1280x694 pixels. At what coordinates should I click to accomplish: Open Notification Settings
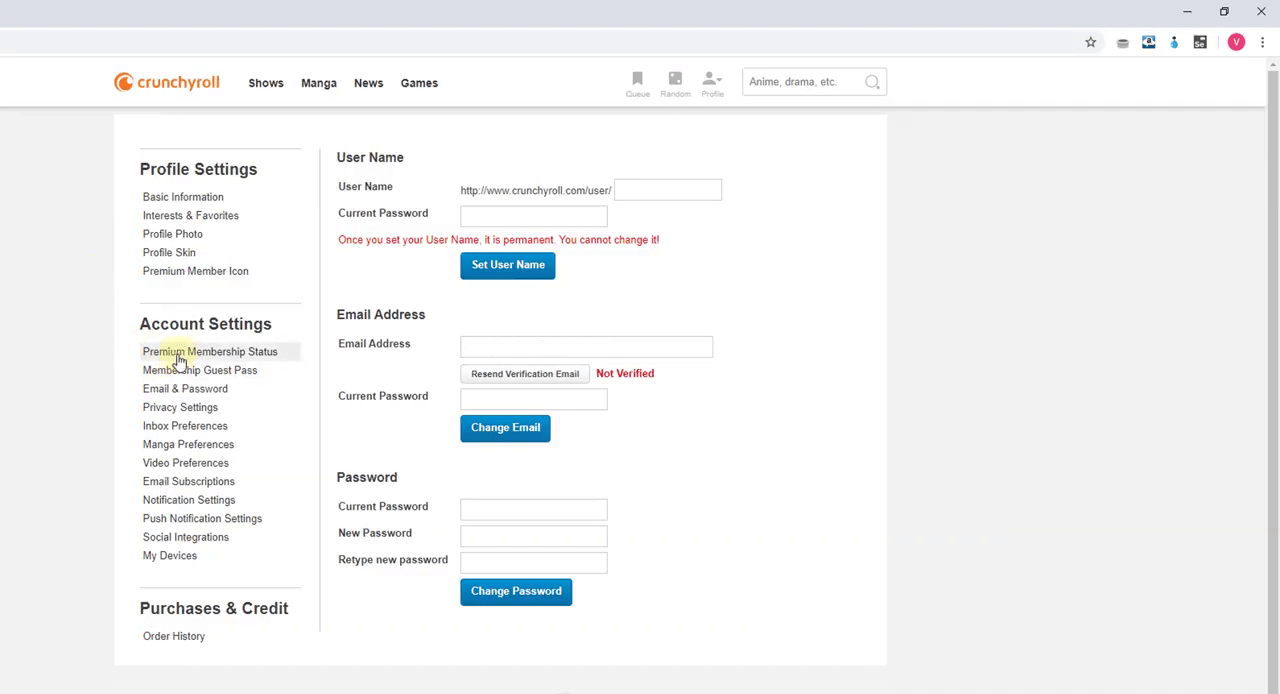[189, 500]
